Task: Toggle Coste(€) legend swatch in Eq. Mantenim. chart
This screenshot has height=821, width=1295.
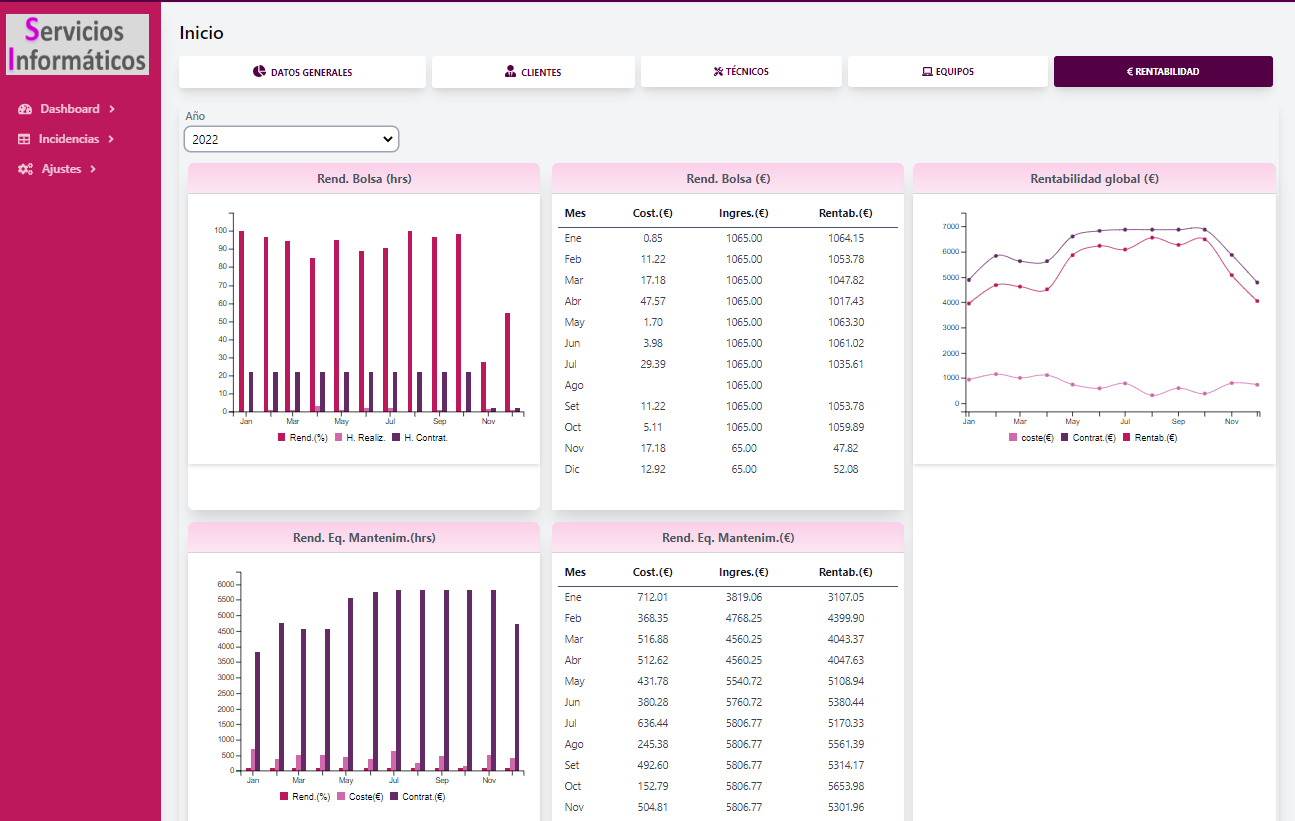Action: coord(341,797)
